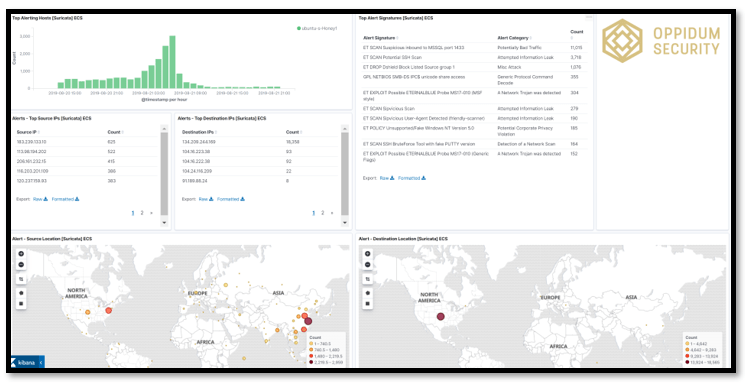Viewport: 745px width, 384px height.
Task: Click Source IPs panel scrollbar up arrow
Action: pyautogui.click(x=164, y=128)
